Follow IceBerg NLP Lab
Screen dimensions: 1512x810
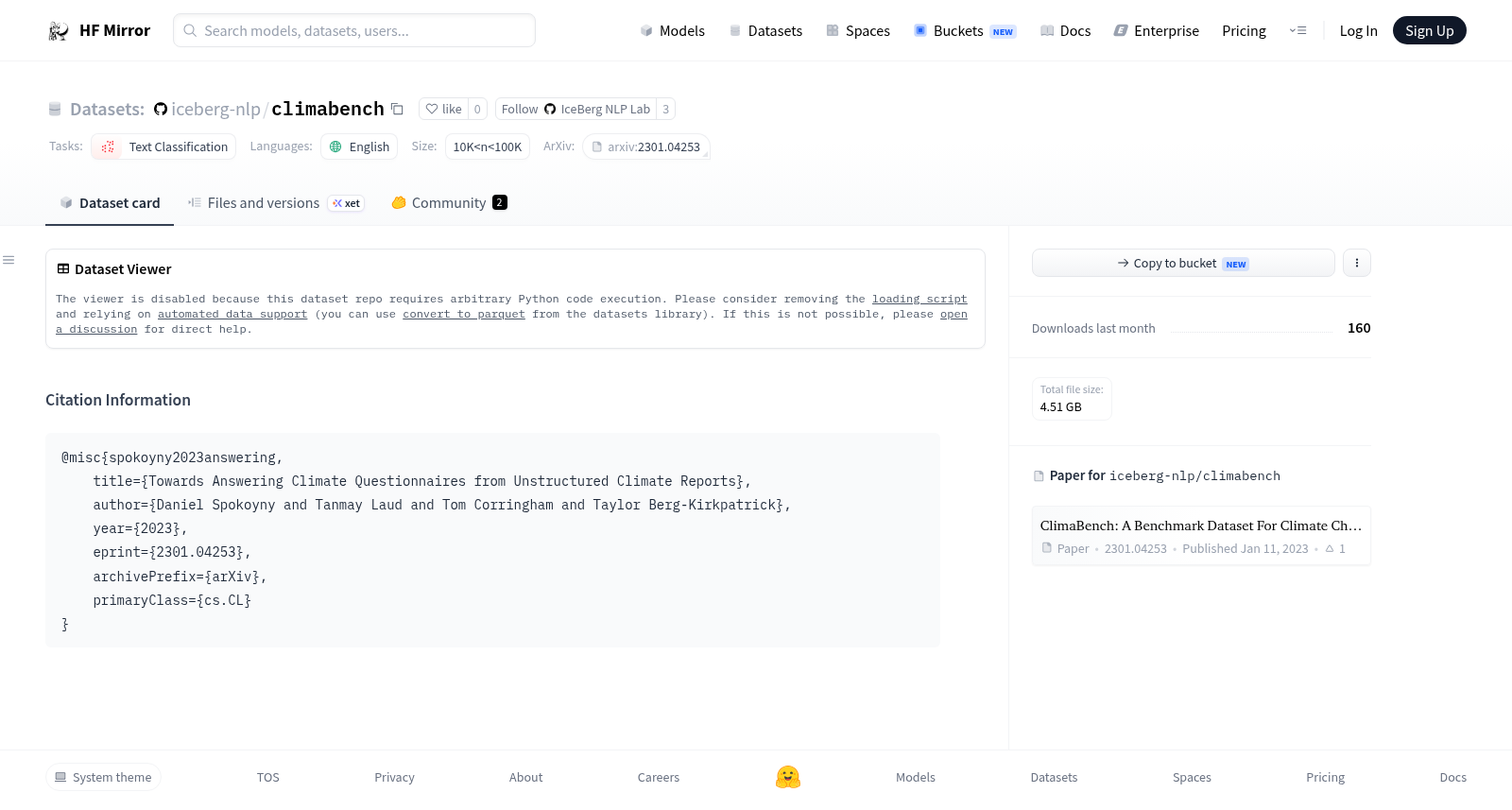pyautogui.click(x=576, y=109)
